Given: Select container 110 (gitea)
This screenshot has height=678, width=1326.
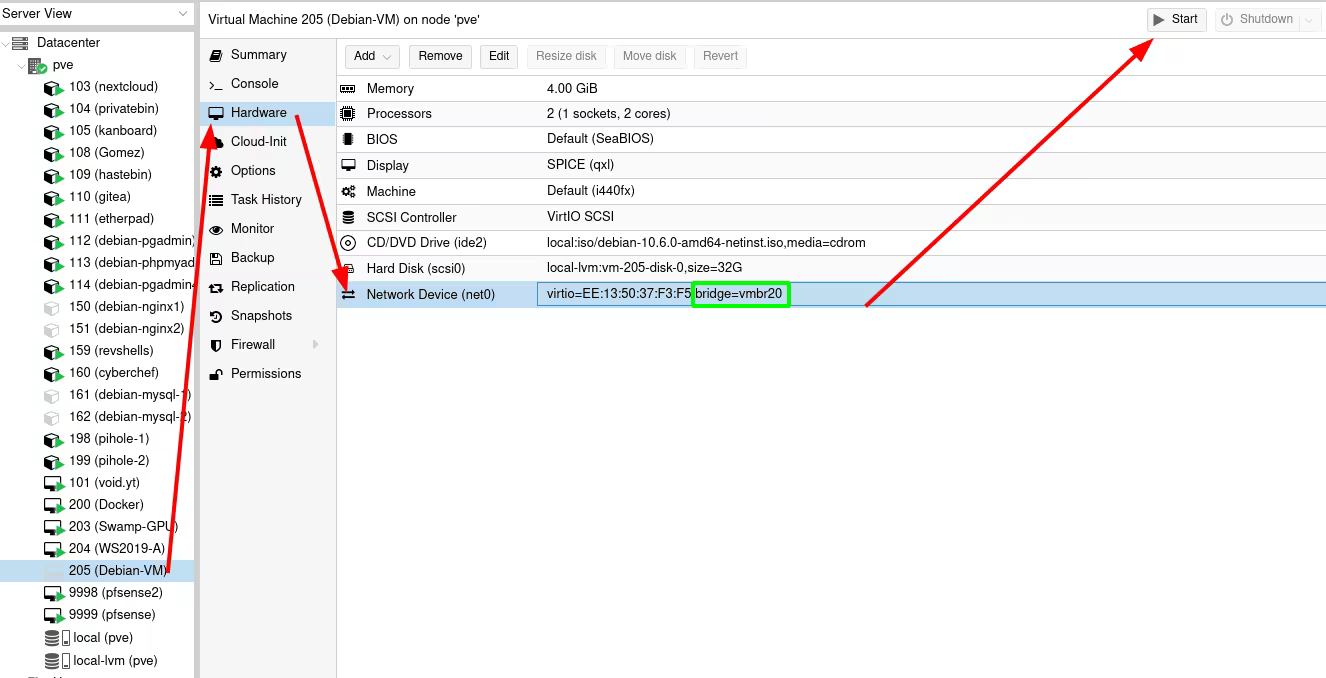Looking at the screenshot, I should click(100, 197).
